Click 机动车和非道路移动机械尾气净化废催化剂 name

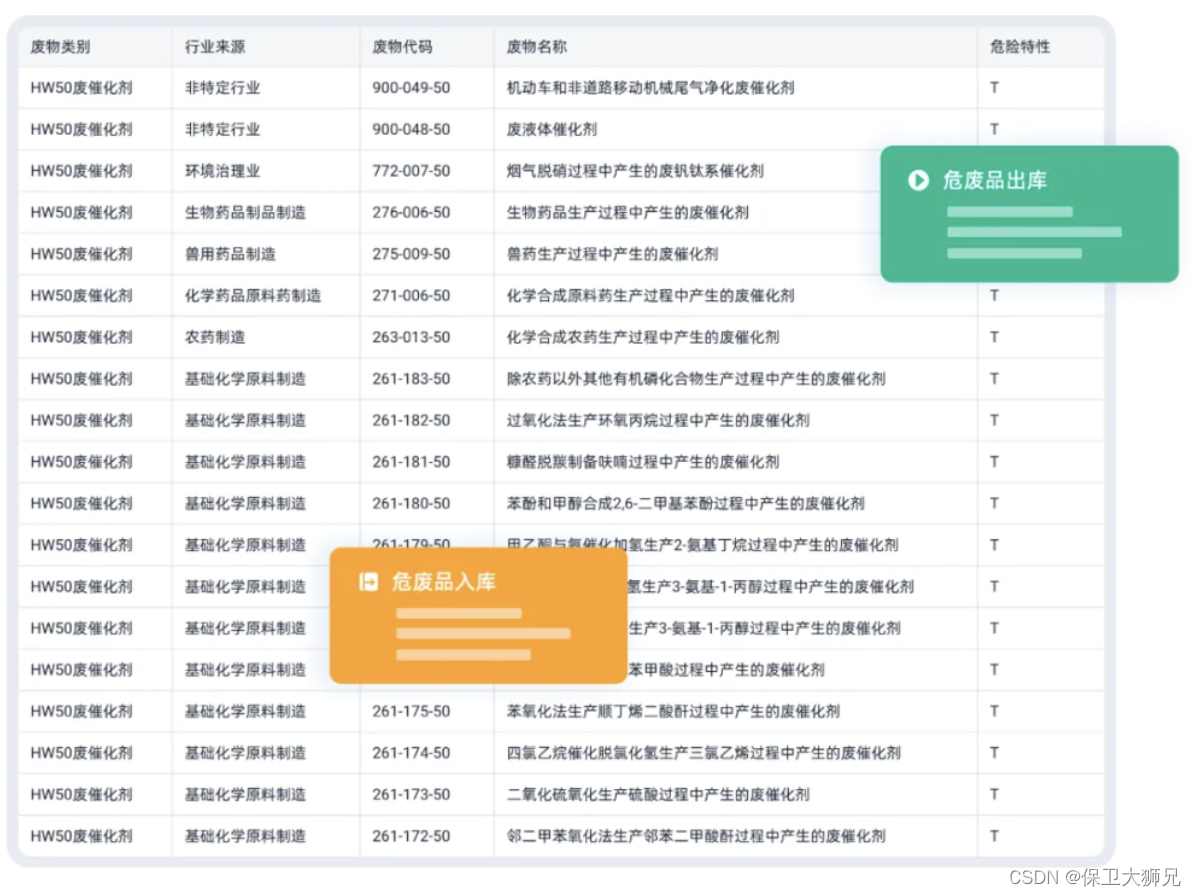coord(651,88)
